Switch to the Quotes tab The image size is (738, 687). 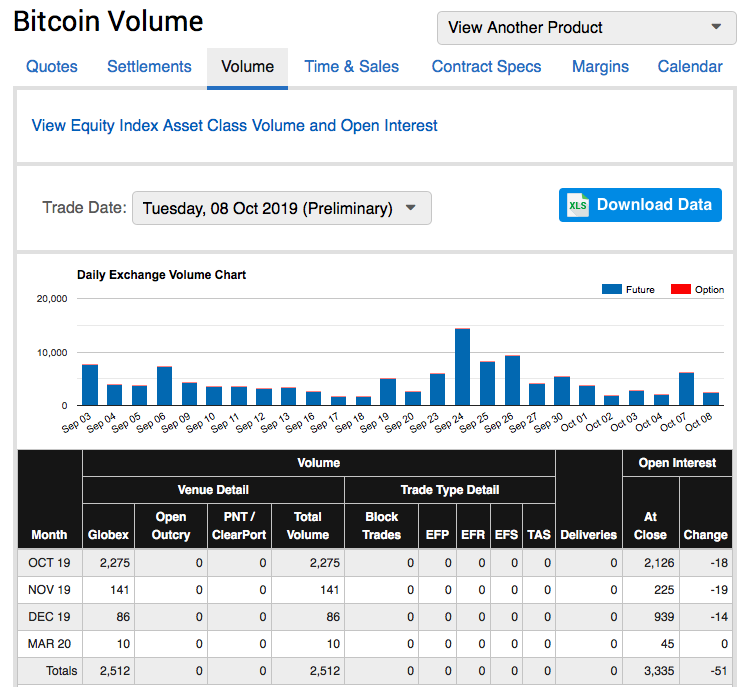tap(52, 67)
